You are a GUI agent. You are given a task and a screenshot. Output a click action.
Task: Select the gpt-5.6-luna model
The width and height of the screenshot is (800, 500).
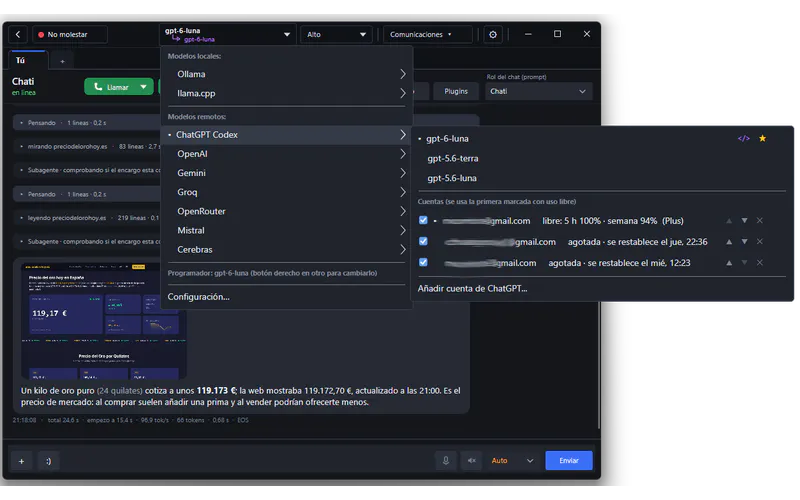(x=452, y=178)
